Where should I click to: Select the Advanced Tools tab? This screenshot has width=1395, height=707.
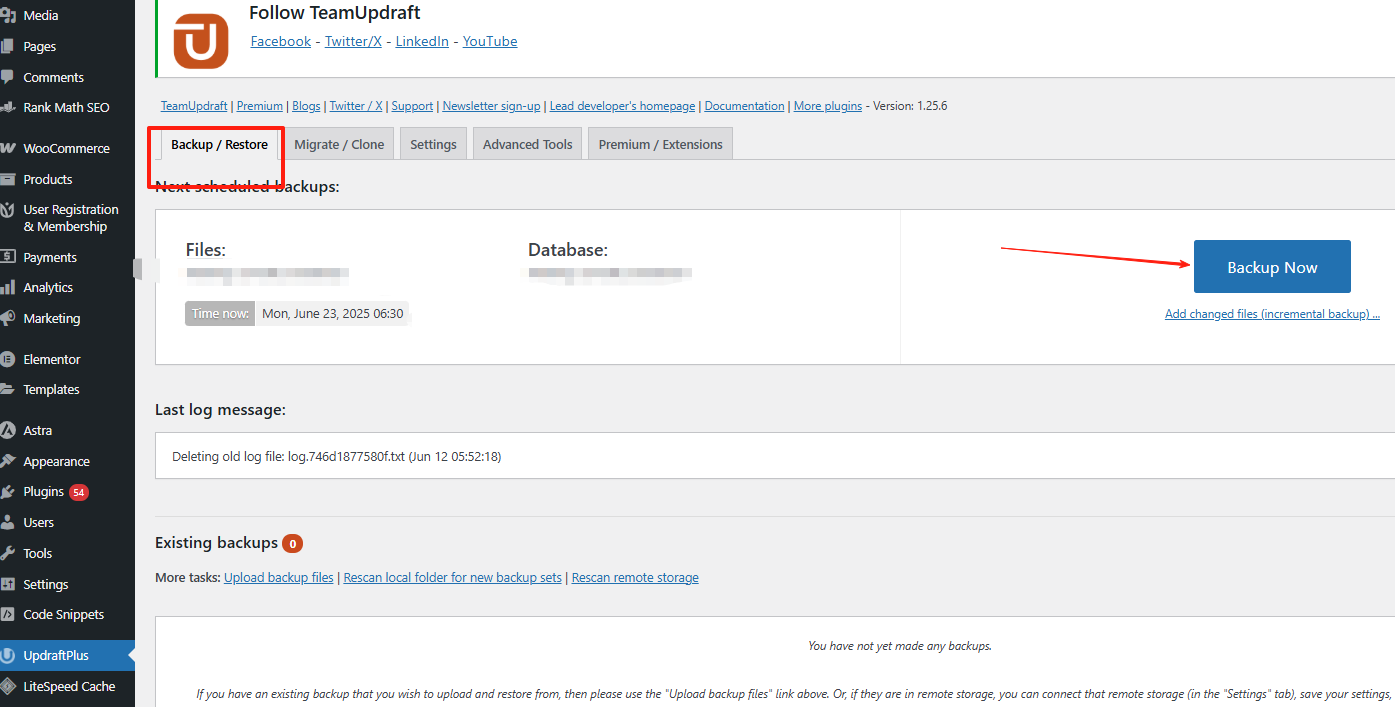pyautogui.click(x=527, y=144)
